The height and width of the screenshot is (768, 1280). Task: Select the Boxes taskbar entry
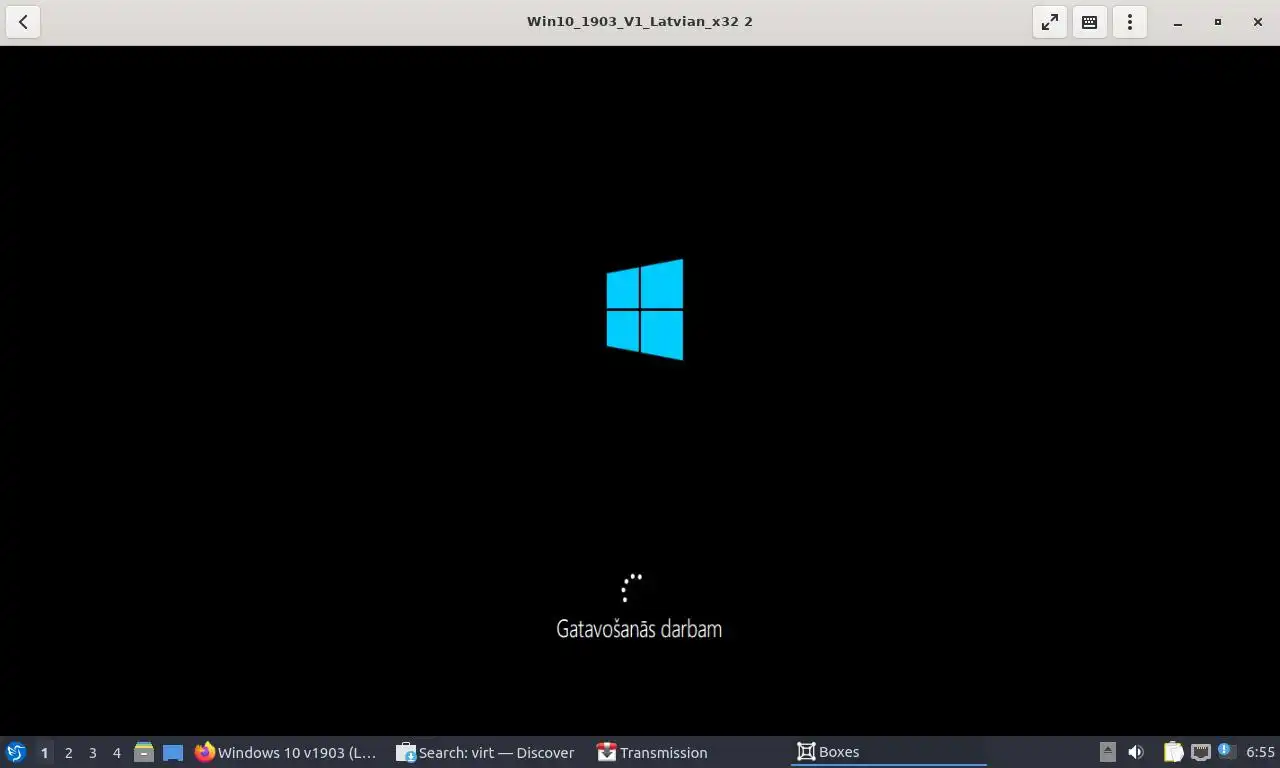point(888,752)
